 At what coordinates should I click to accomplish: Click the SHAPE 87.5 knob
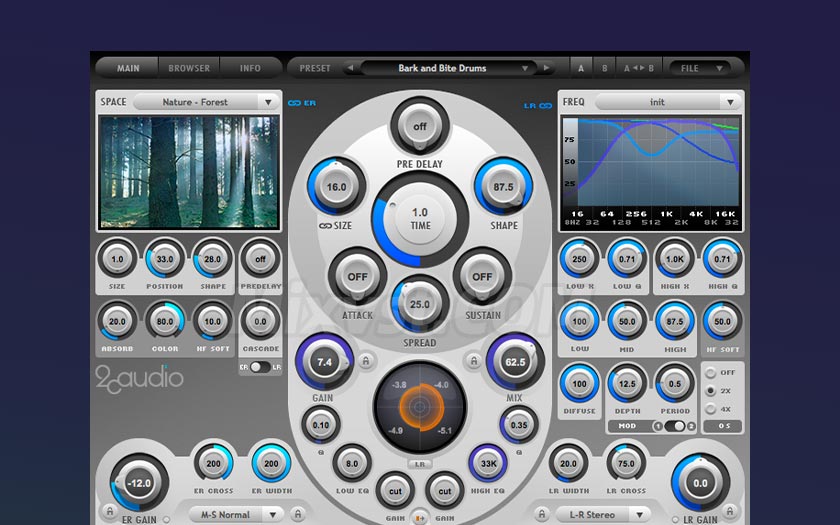[x=504, y=187]
